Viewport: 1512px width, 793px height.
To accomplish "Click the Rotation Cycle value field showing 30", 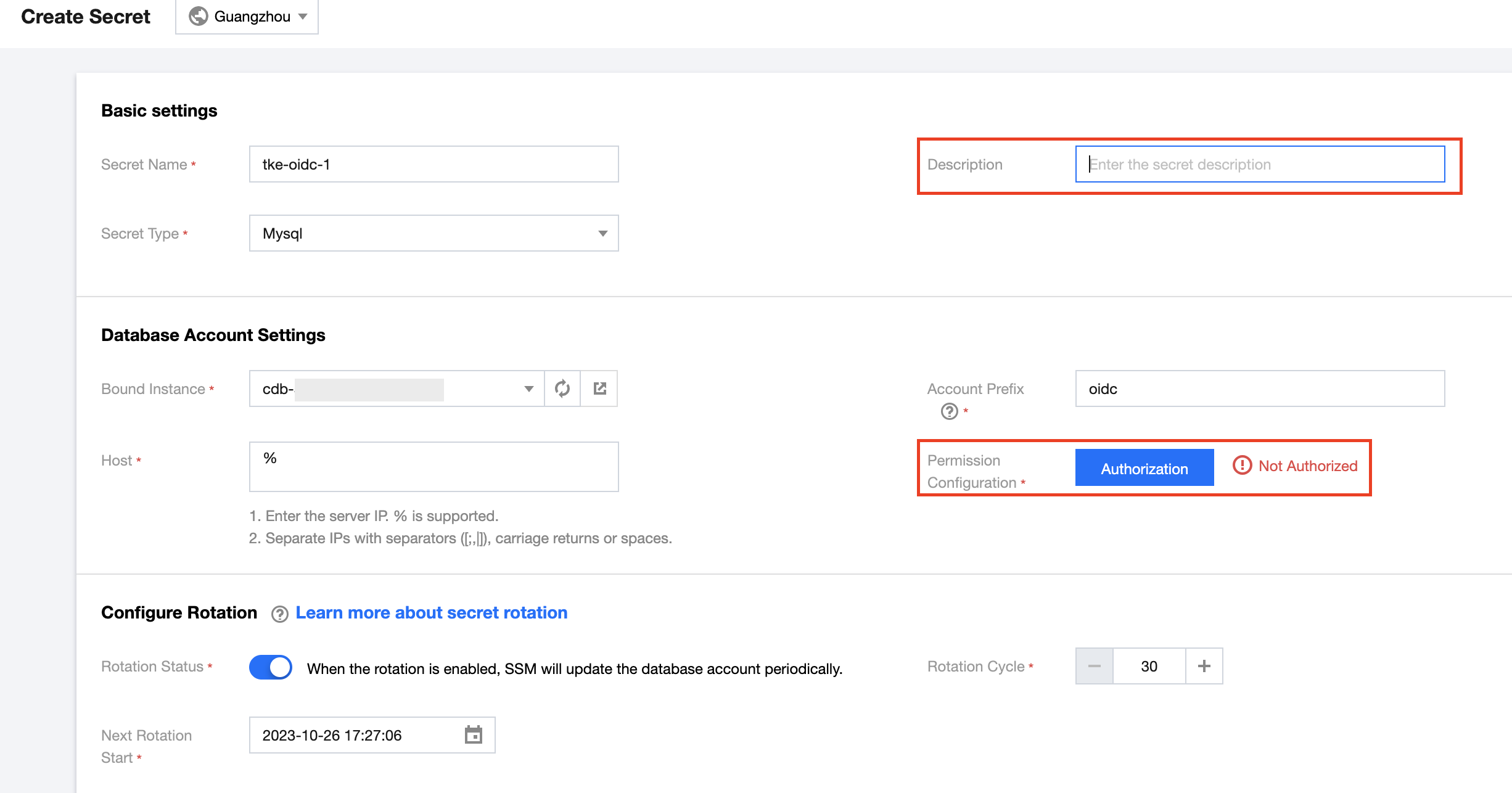I will coord(1149,666).
